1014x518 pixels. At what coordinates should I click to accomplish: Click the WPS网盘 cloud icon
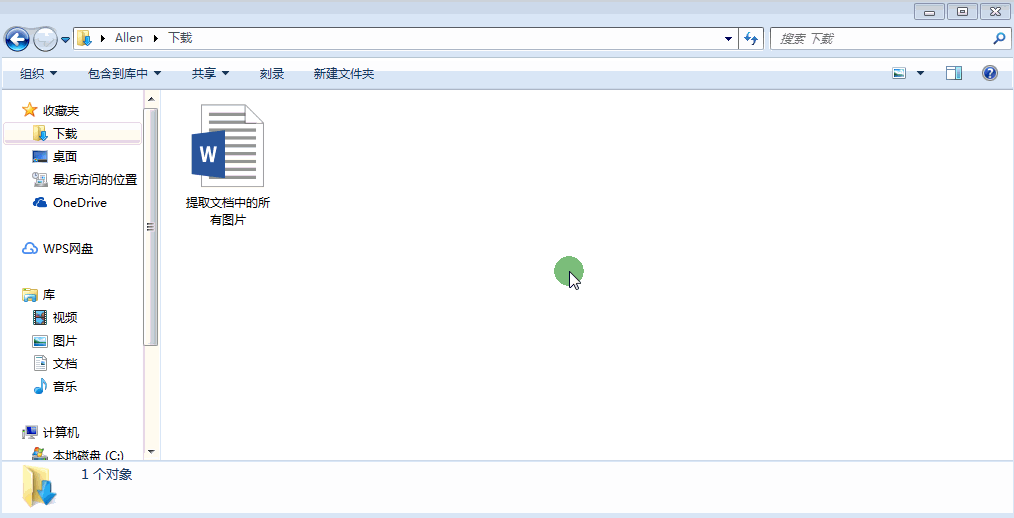30,248
